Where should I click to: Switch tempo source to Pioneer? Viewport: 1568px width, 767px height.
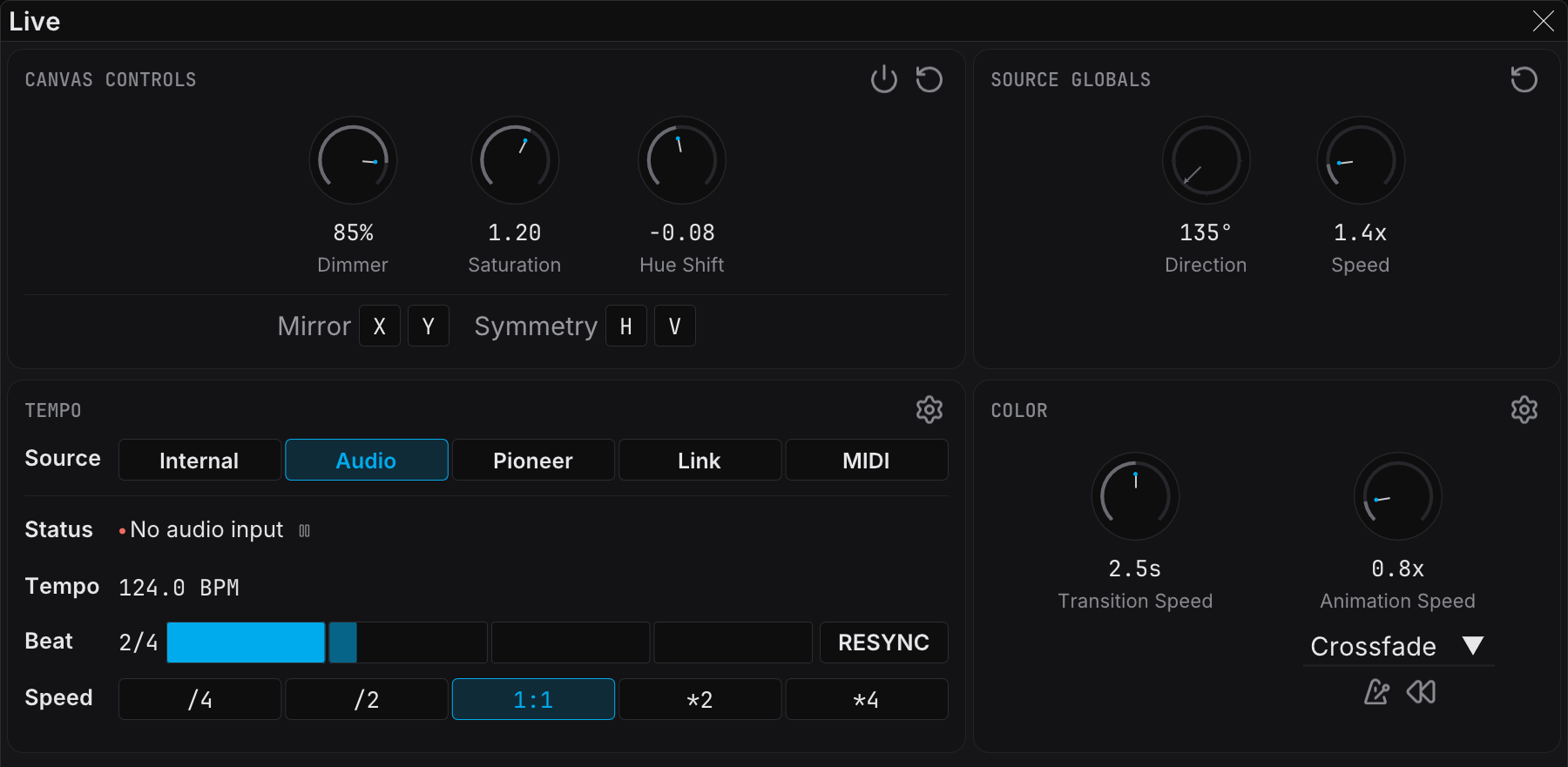click(x=533, y=460)
